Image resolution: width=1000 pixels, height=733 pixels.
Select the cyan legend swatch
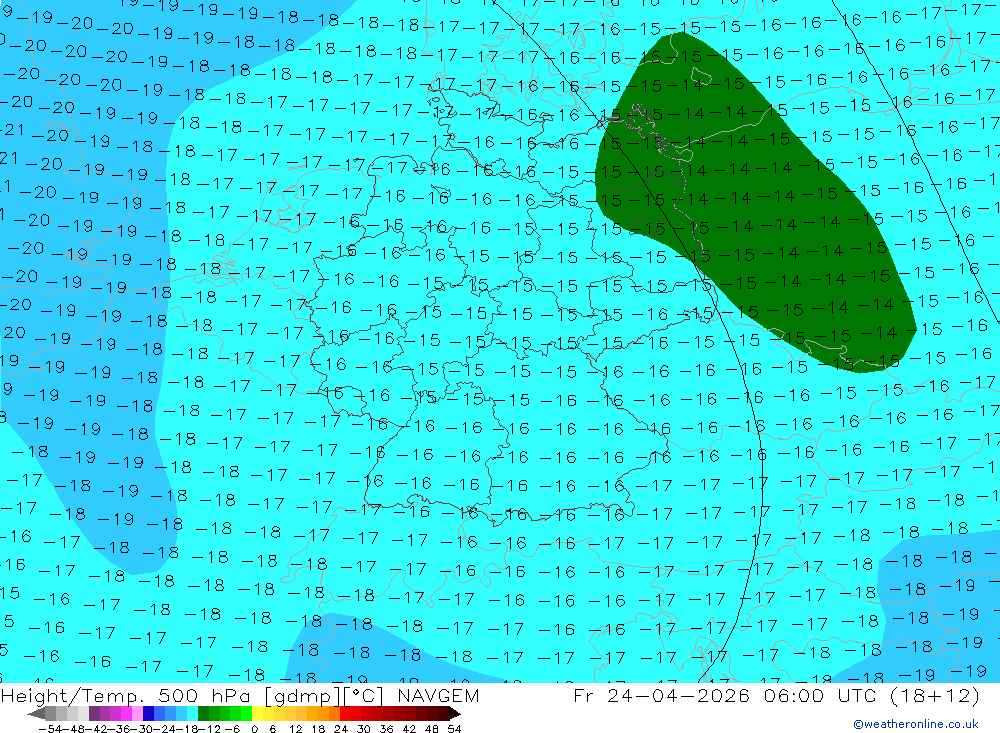[192, 714]
